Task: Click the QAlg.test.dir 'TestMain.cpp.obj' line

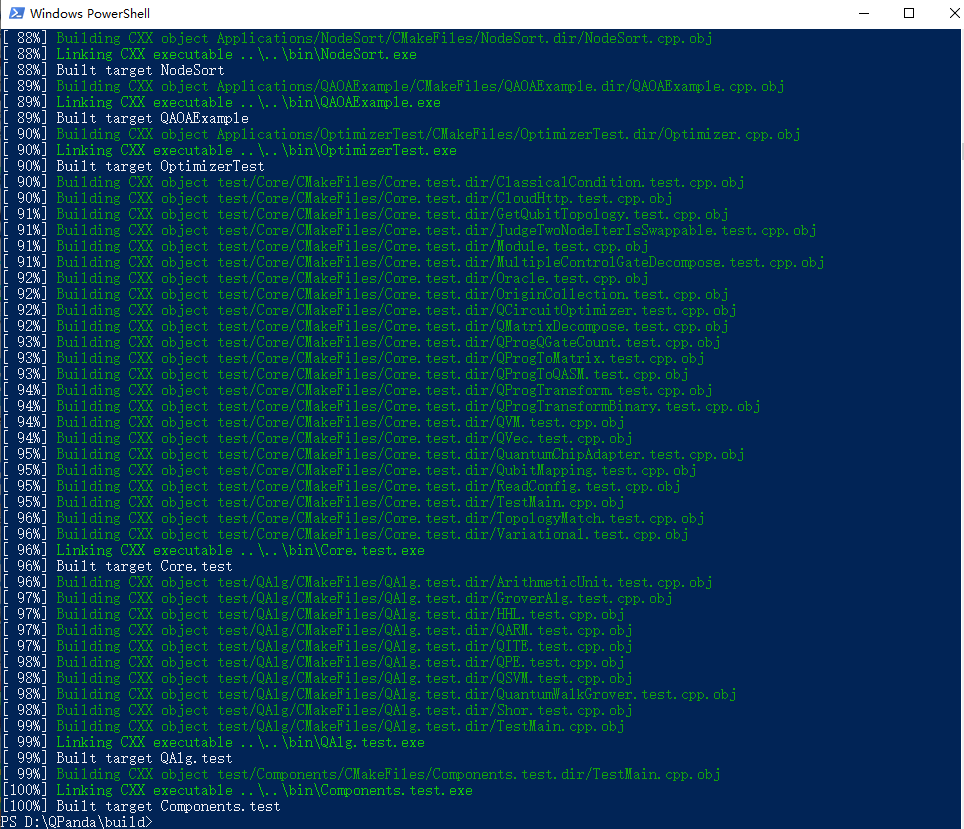Action: point(314,726)
